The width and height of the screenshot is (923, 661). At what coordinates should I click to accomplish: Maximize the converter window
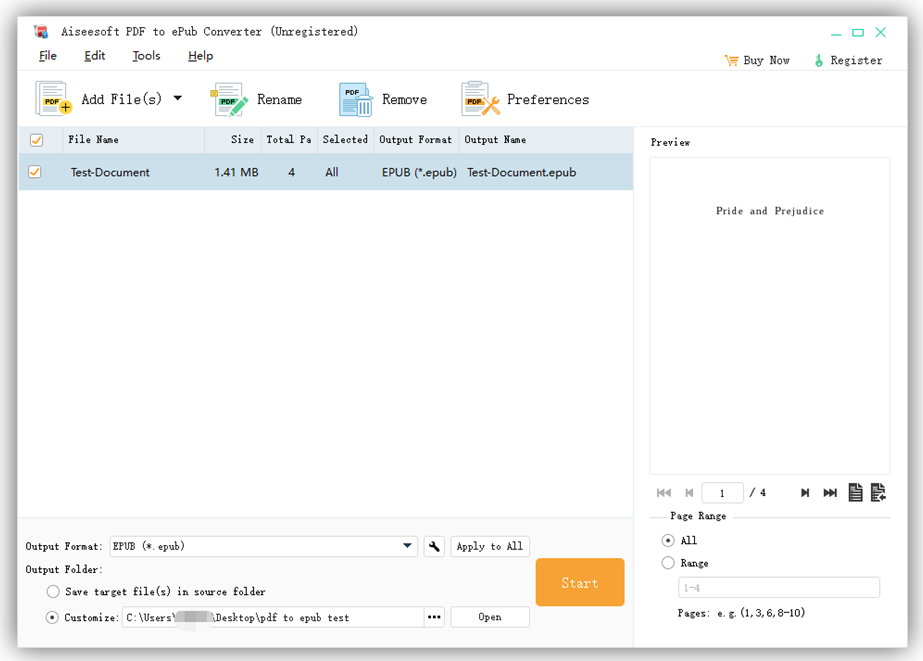pos(858,33)
